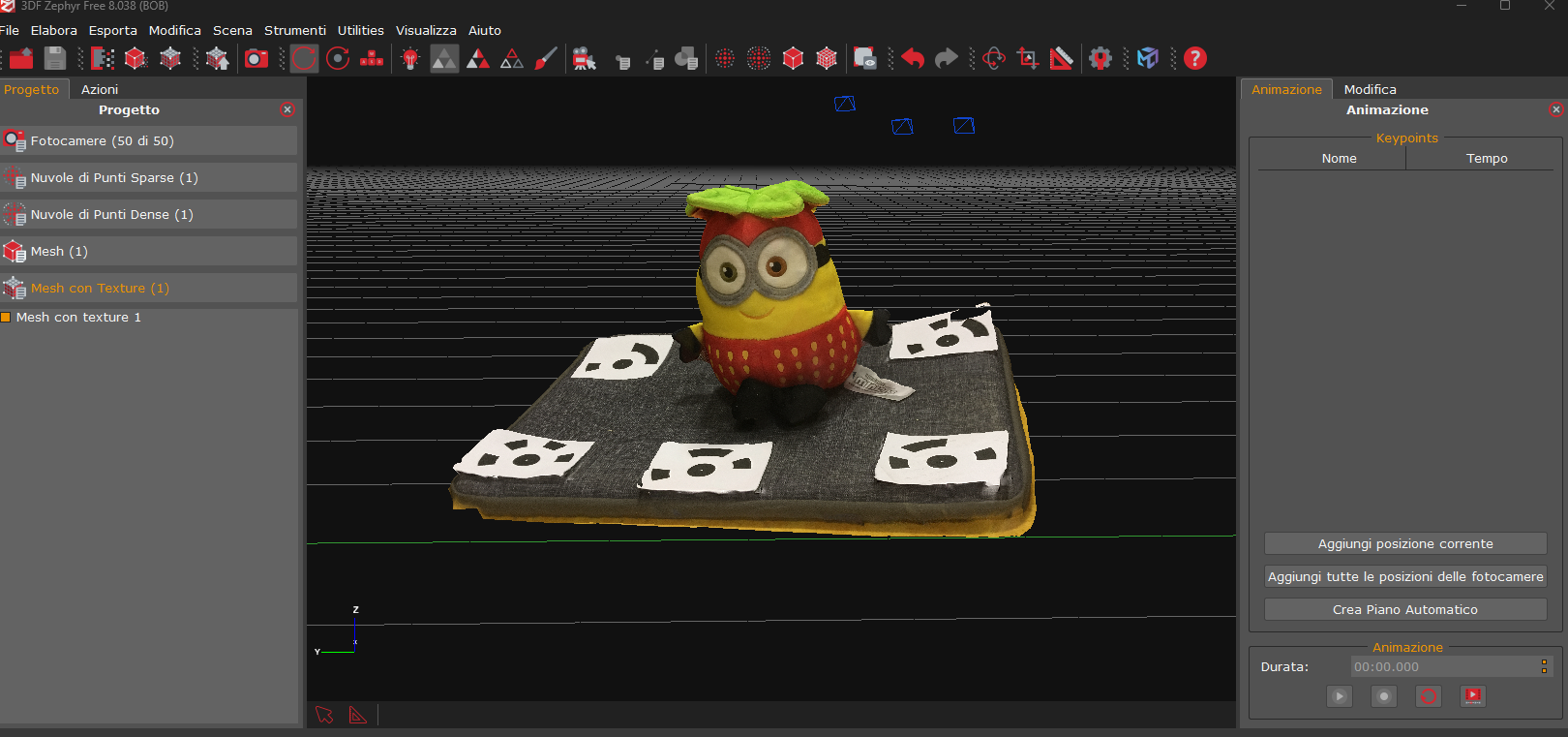1568x737 pixels.
Task: Toggle gray triangles shading mode
Action: coord(444,58)
